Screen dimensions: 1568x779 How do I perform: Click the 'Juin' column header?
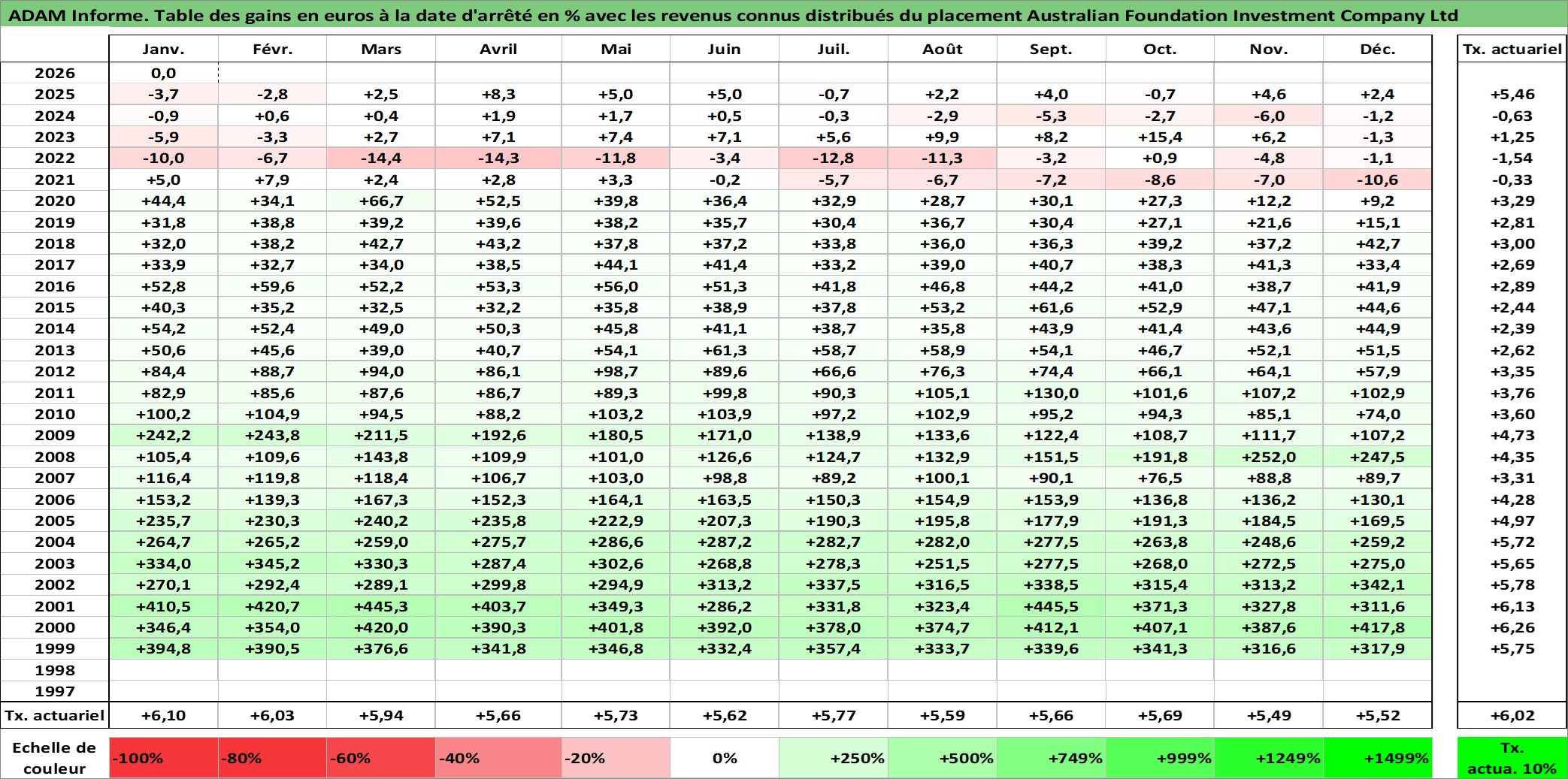tap(725, 49)
